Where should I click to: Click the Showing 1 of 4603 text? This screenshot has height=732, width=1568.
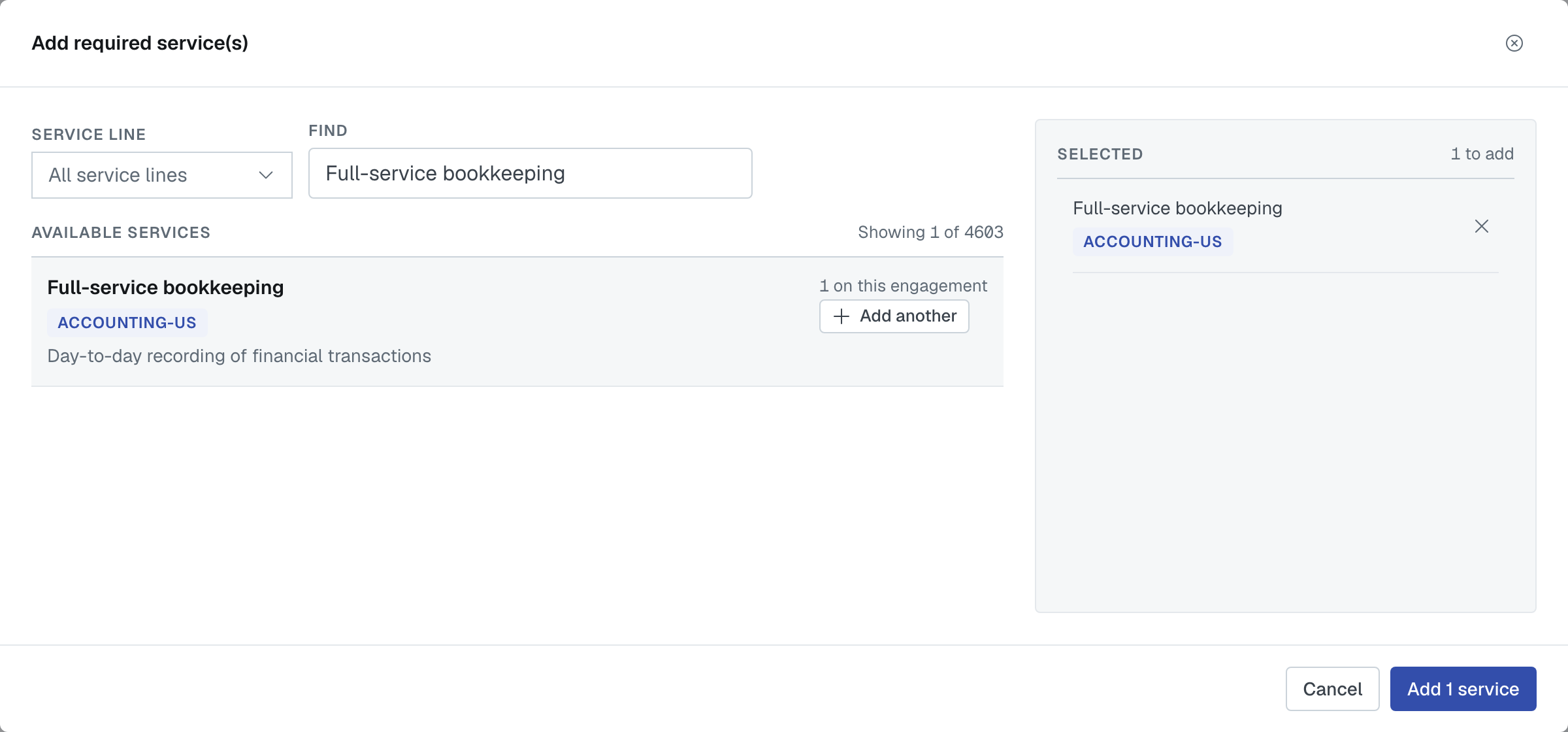pyautogui.click(x=930, y=233)
